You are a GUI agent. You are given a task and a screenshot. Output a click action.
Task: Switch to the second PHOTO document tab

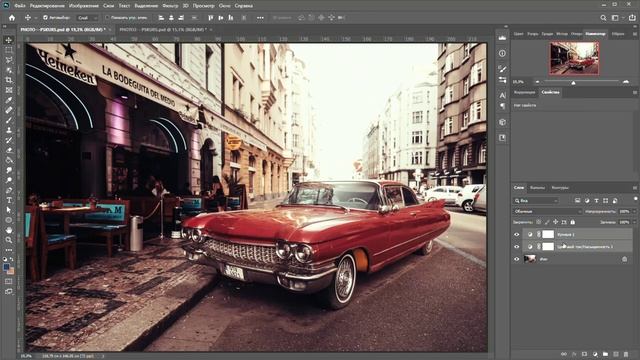click(x=163, y=29)
